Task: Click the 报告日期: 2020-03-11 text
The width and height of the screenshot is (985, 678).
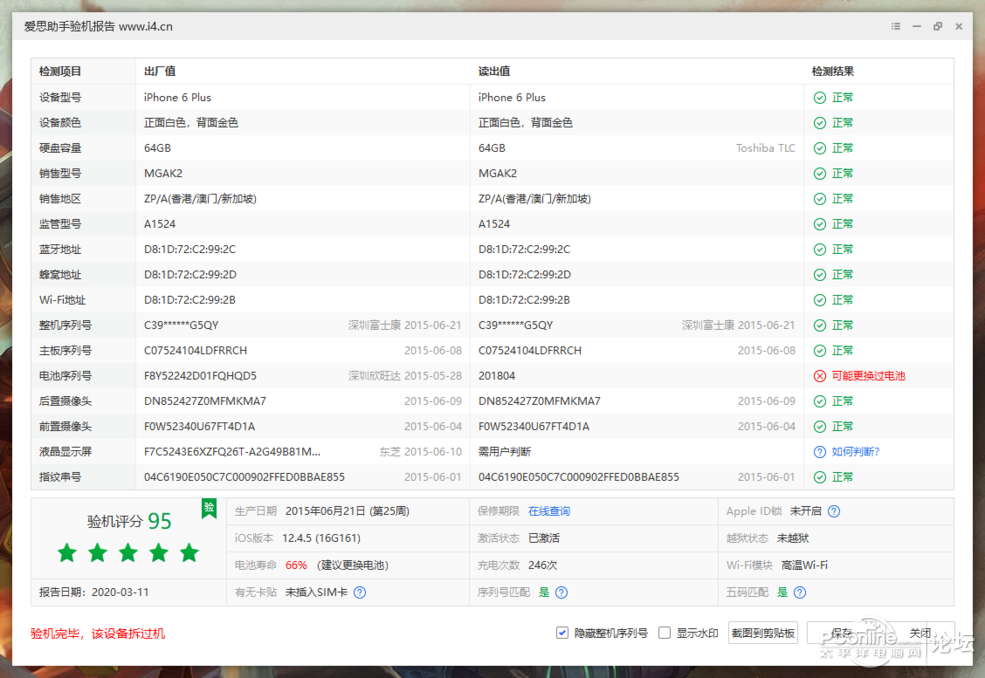Action: [94, 593]
